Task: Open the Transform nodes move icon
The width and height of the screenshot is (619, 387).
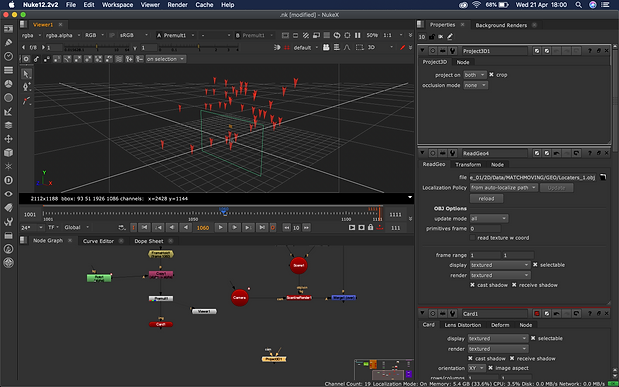Action: tap(8, 139)
